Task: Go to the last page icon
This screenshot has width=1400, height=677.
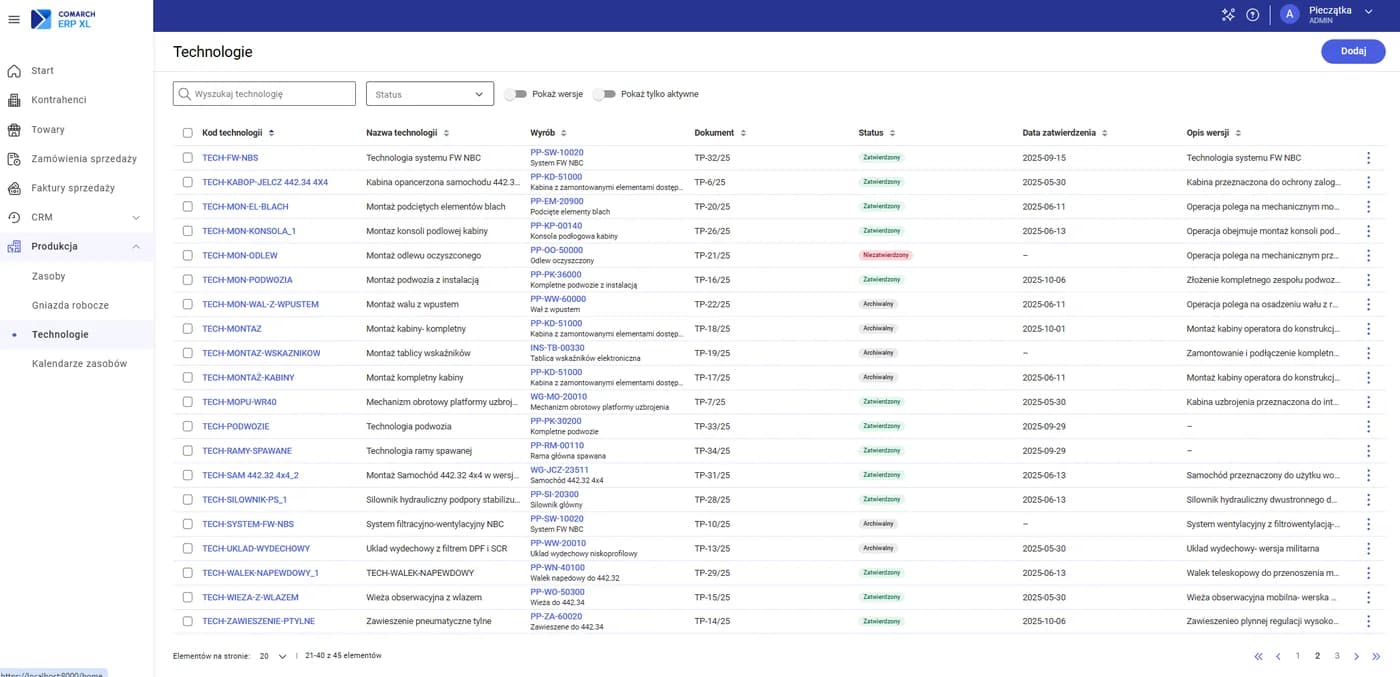Action: pos(1376,656)
